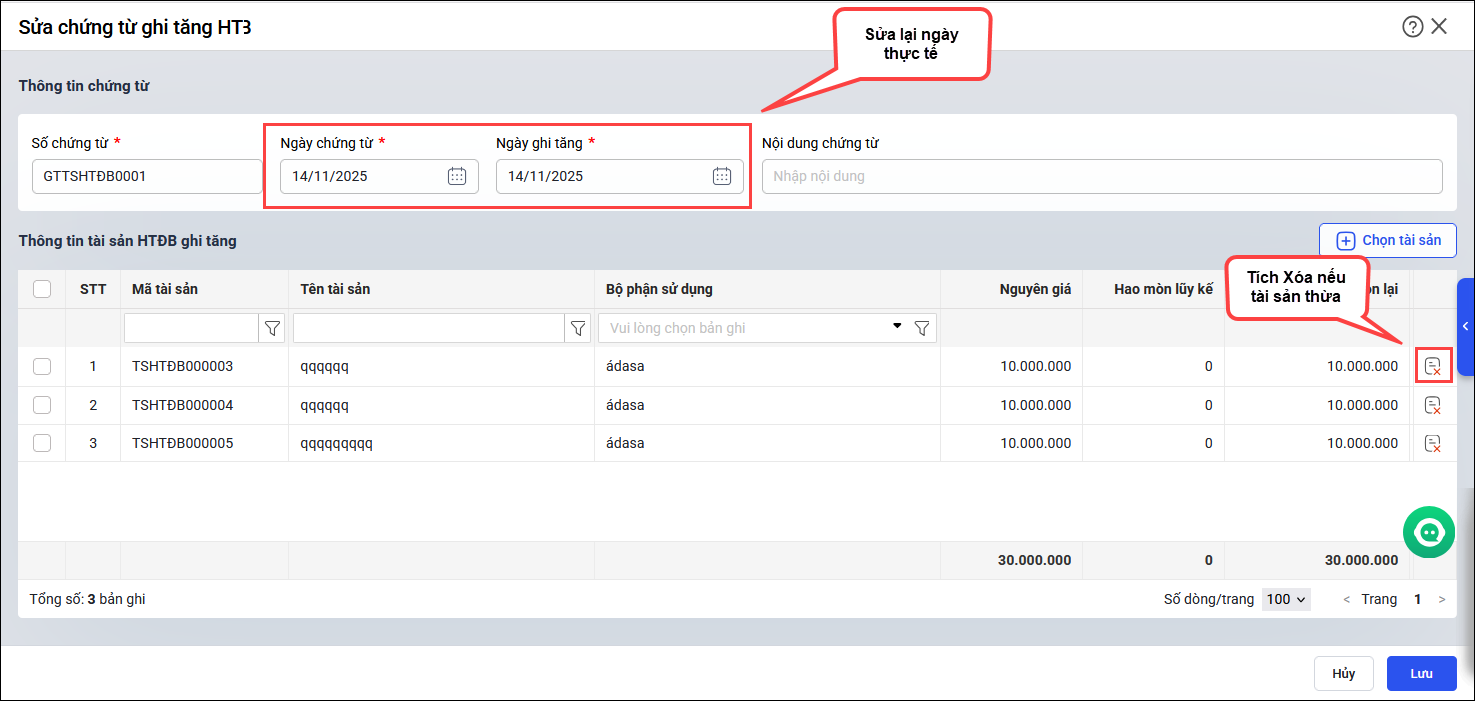Screen dimensions: 1475x701
Task: Open the Số dòng/trang 100 dropdown
Action: pyautogui.click(x=1285, y=599)
